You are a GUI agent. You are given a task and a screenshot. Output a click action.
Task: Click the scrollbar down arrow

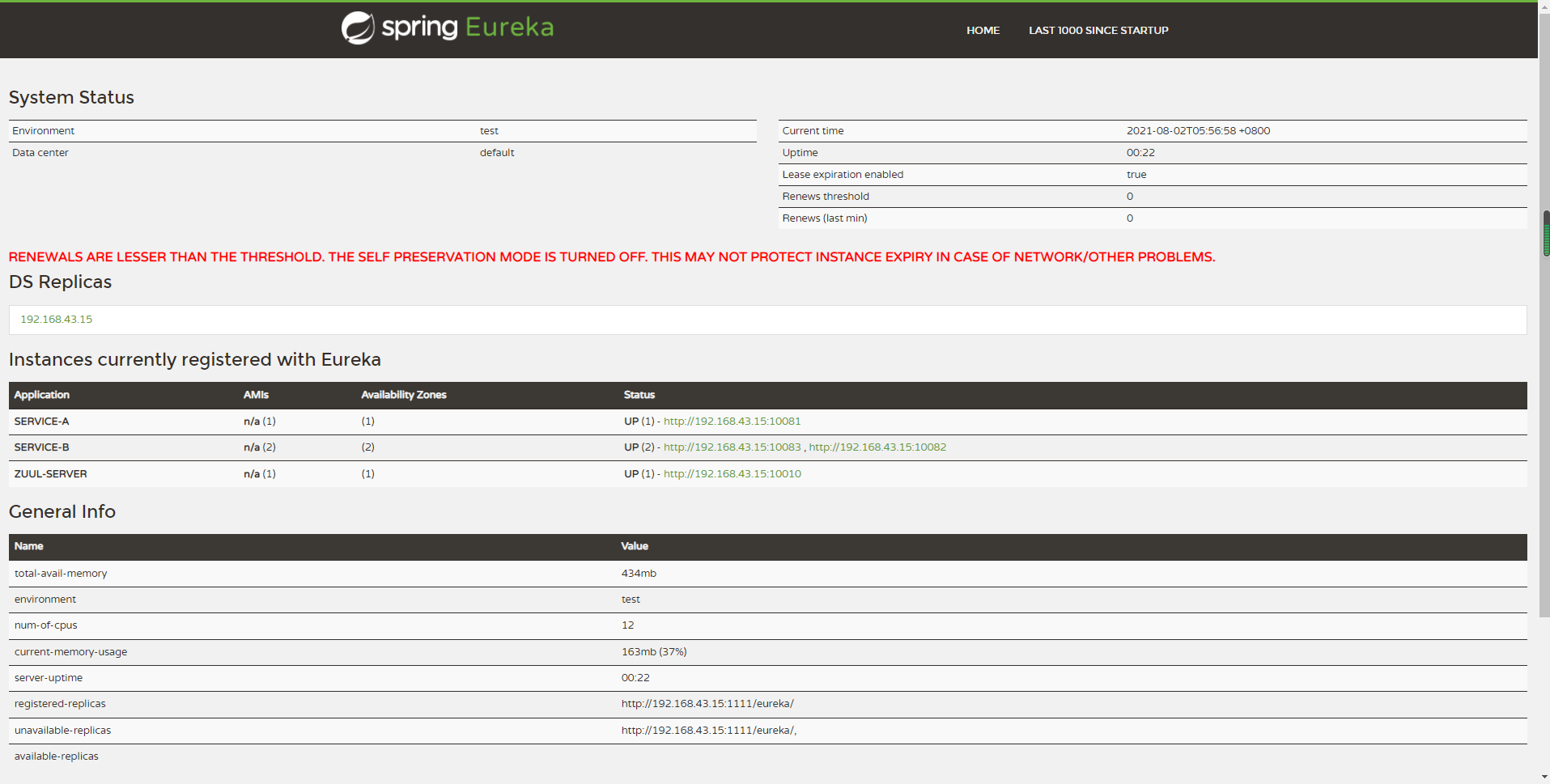(x=1546, y=778)
